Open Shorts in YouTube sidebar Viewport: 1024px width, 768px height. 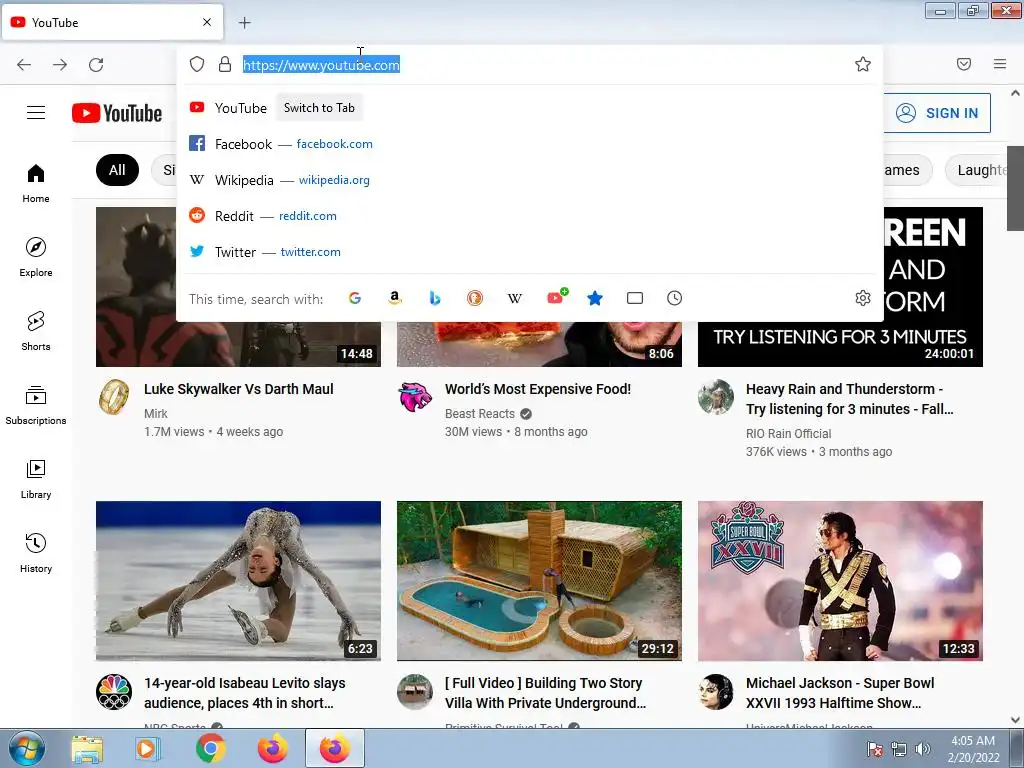(36, 331)
